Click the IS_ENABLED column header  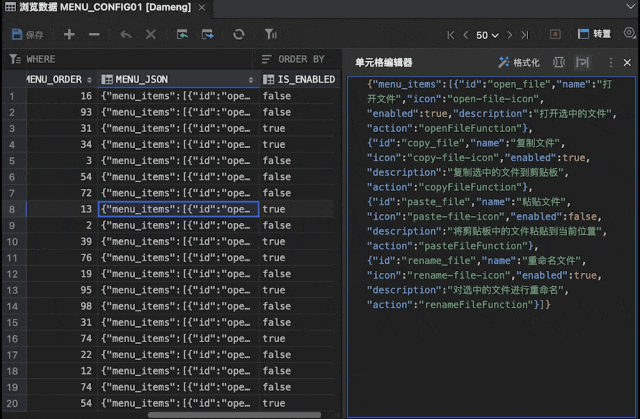[300, 80]
